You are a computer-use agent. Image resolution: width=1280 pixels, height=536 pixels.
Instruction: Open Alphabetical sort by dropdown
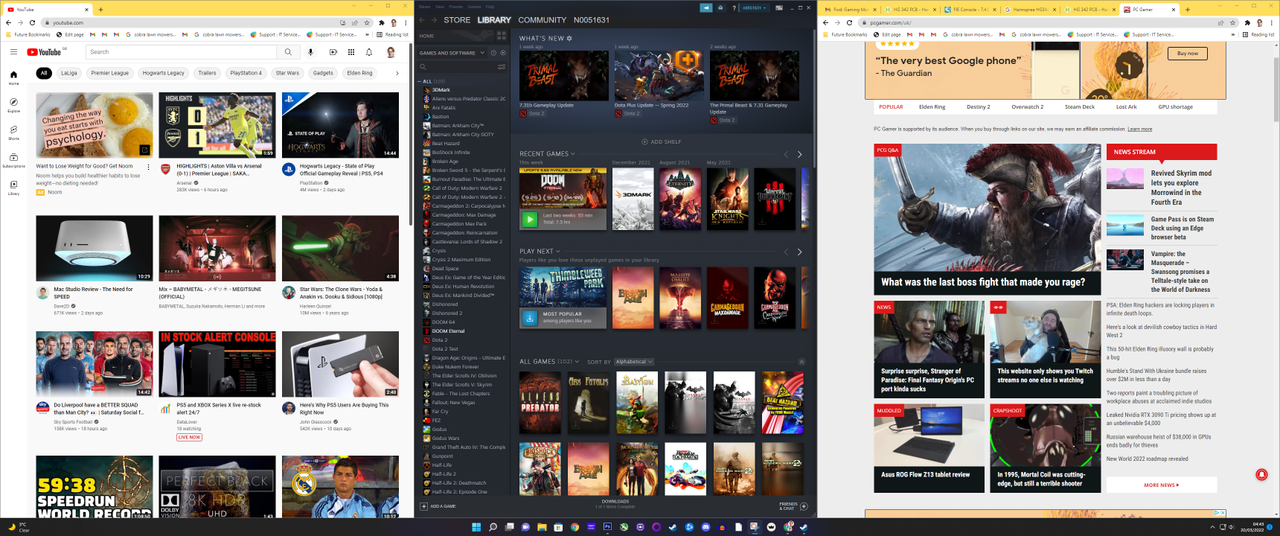[x=634, y=362]
